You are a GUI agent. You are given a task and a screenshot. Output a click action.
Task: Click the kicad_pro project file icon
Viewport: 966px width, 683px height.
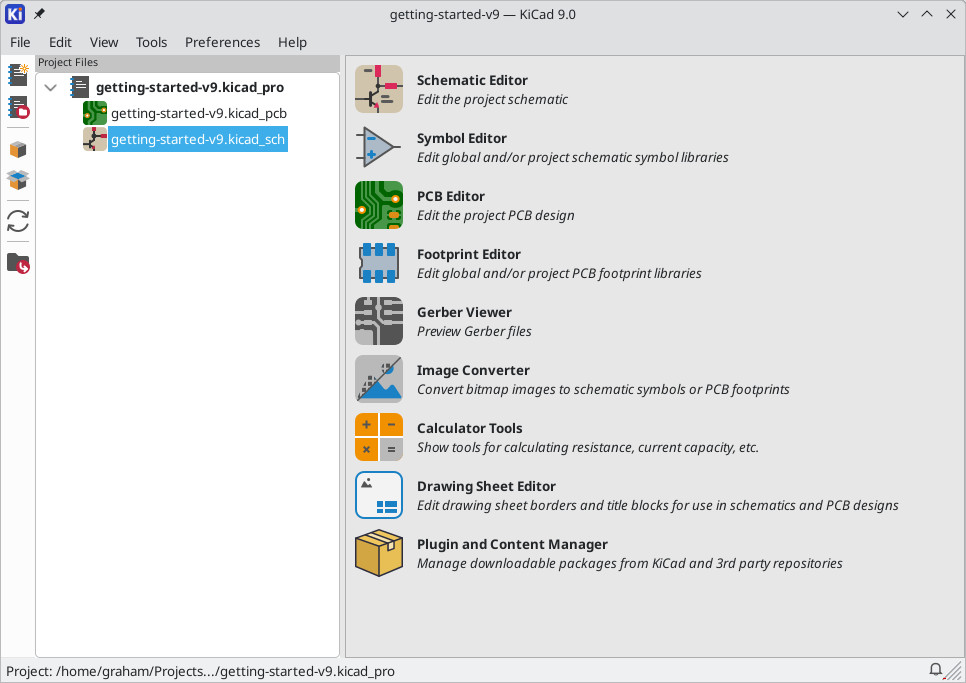(79, 87)
